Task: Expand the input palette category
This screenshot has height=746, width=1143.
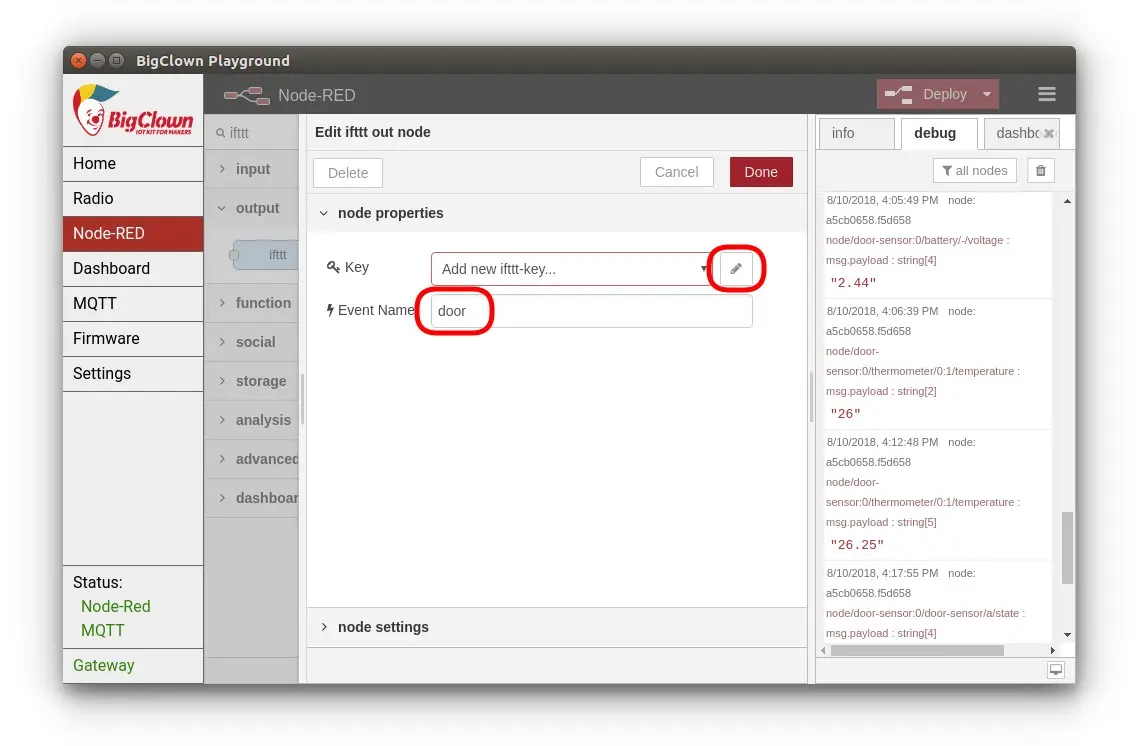Action: tap(252, 169)
